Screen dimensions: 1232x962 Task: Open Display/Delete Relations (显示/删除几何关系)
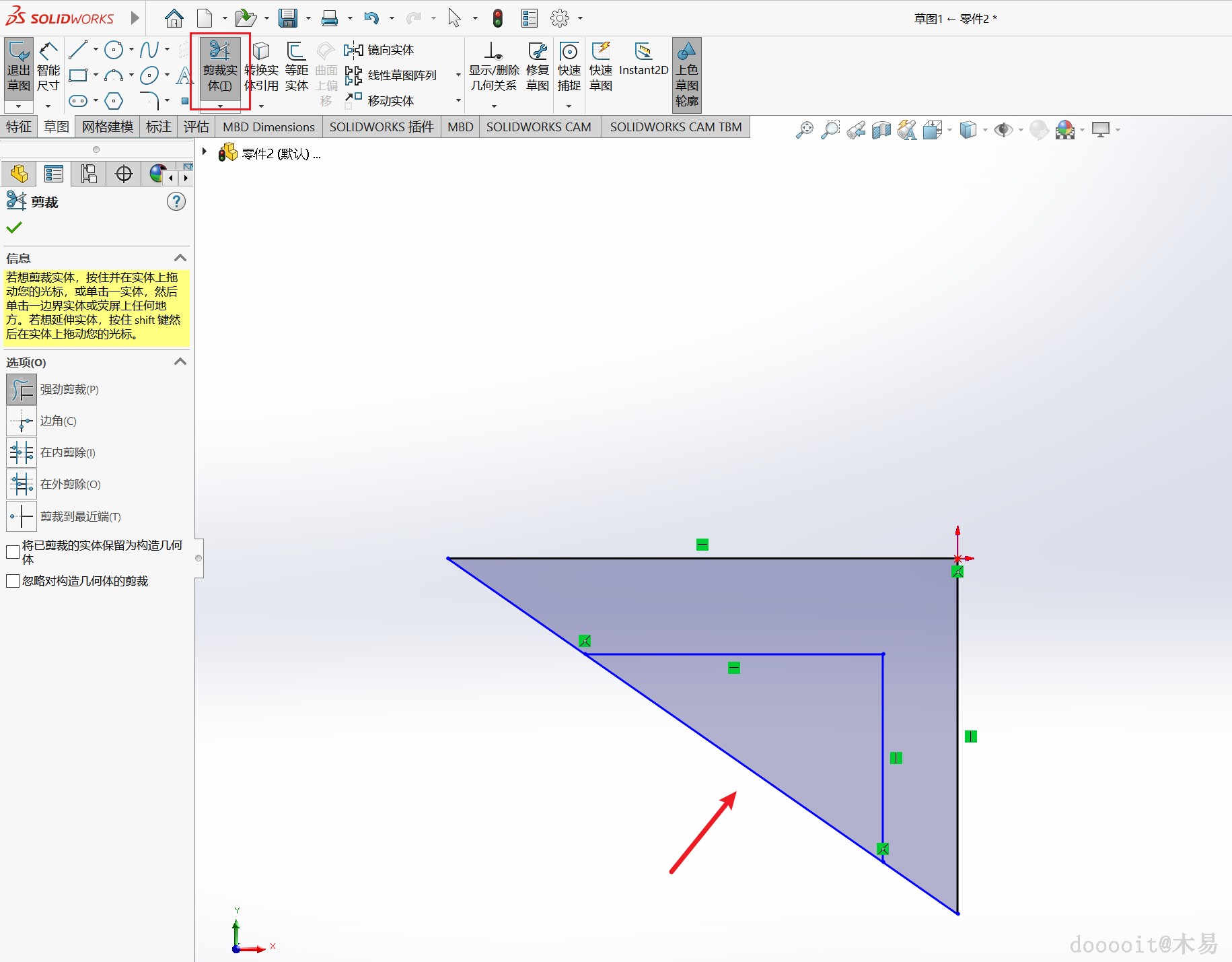(494, 66)
